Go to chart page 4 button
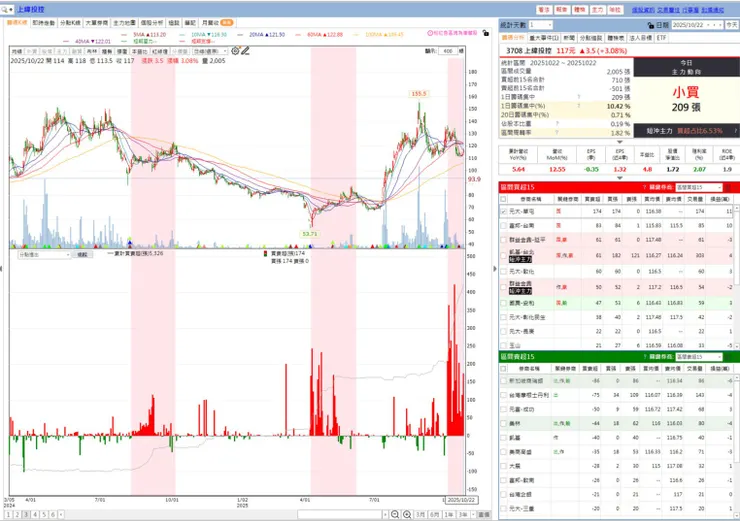The width and height of the screenshot is (740, 521). pos(35,515)
